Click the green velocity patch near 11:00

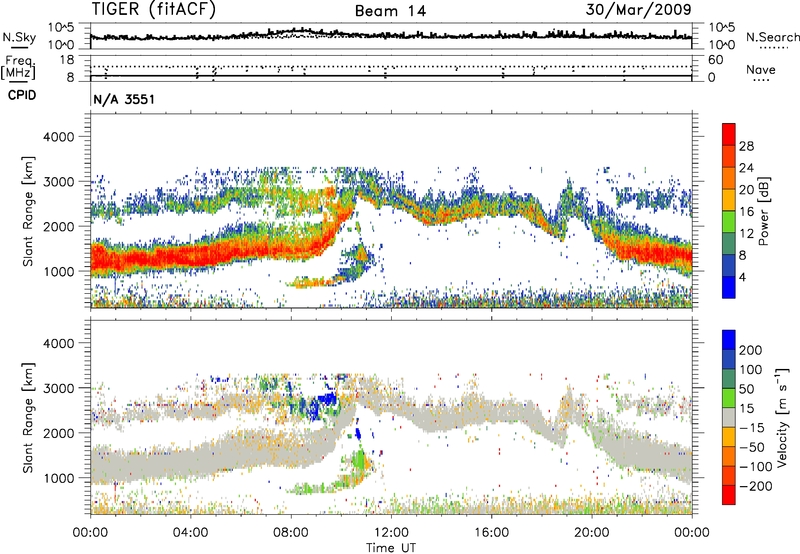[360, 459]
